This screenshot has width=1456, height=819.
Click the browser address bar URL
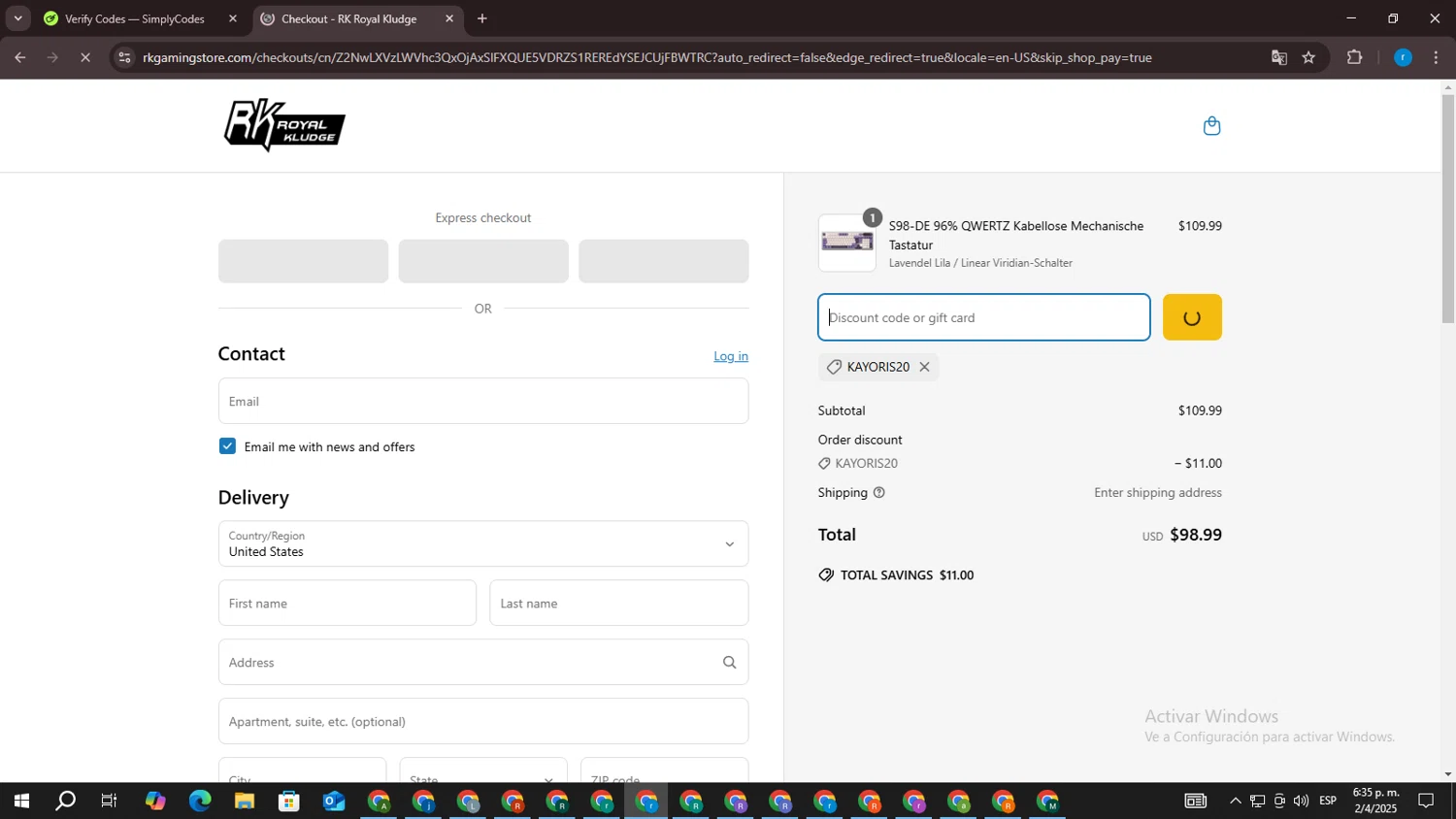[647, 57]
